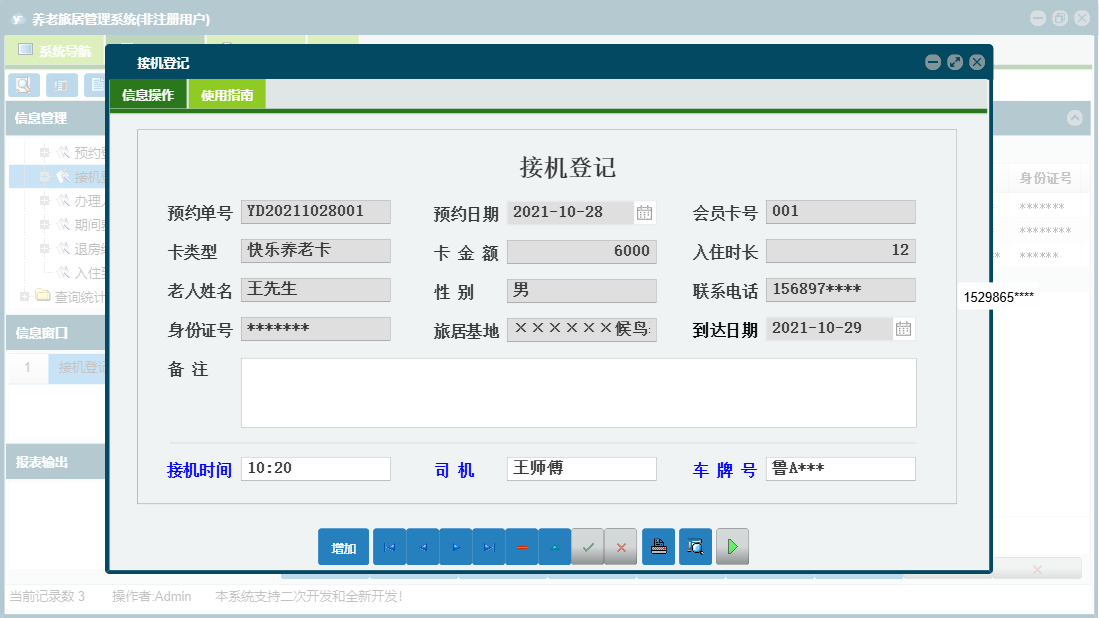
Task: Confirm changes with green checkmark button
Action: (588, 547)
